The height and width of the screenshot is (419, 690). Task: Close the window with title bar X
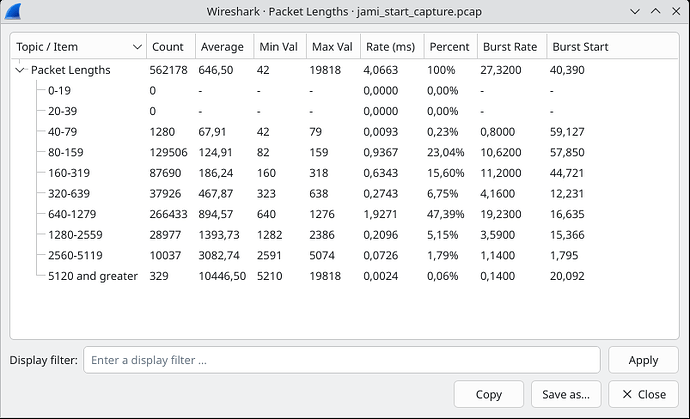pyautogui.click(x=676, y=11)
